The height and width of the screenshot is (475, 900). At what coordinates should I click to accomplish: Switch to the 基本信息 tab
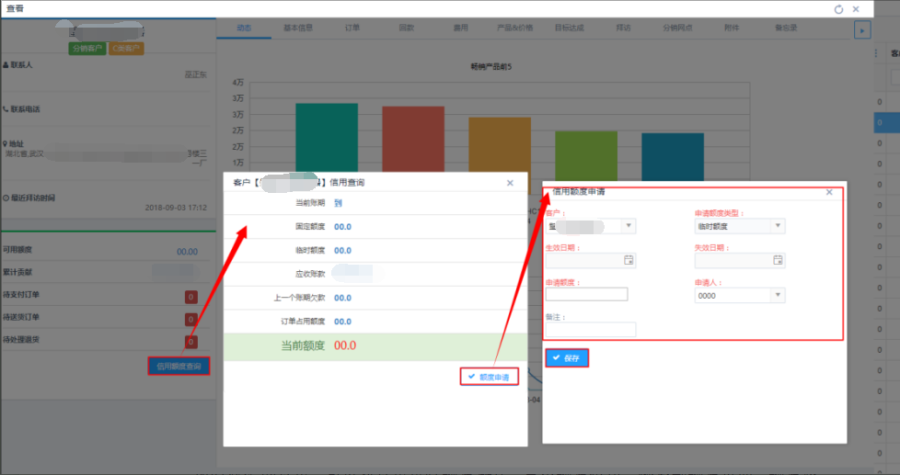[297, 28]
